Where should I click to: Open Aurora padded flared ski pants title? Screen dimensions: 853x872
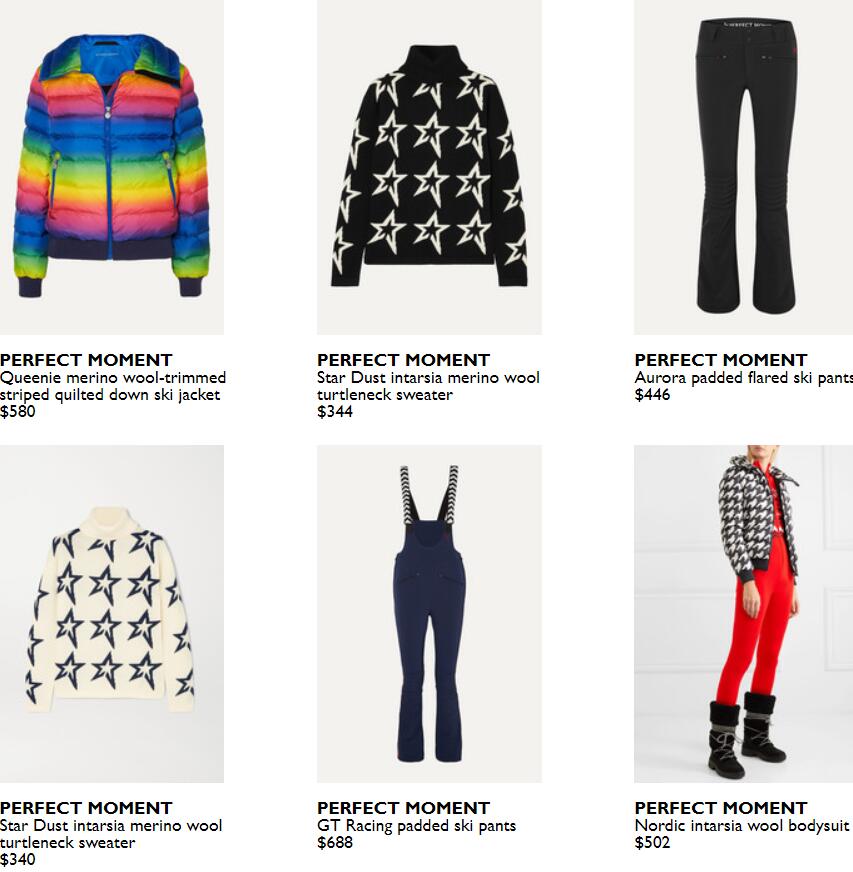[743, 378]
